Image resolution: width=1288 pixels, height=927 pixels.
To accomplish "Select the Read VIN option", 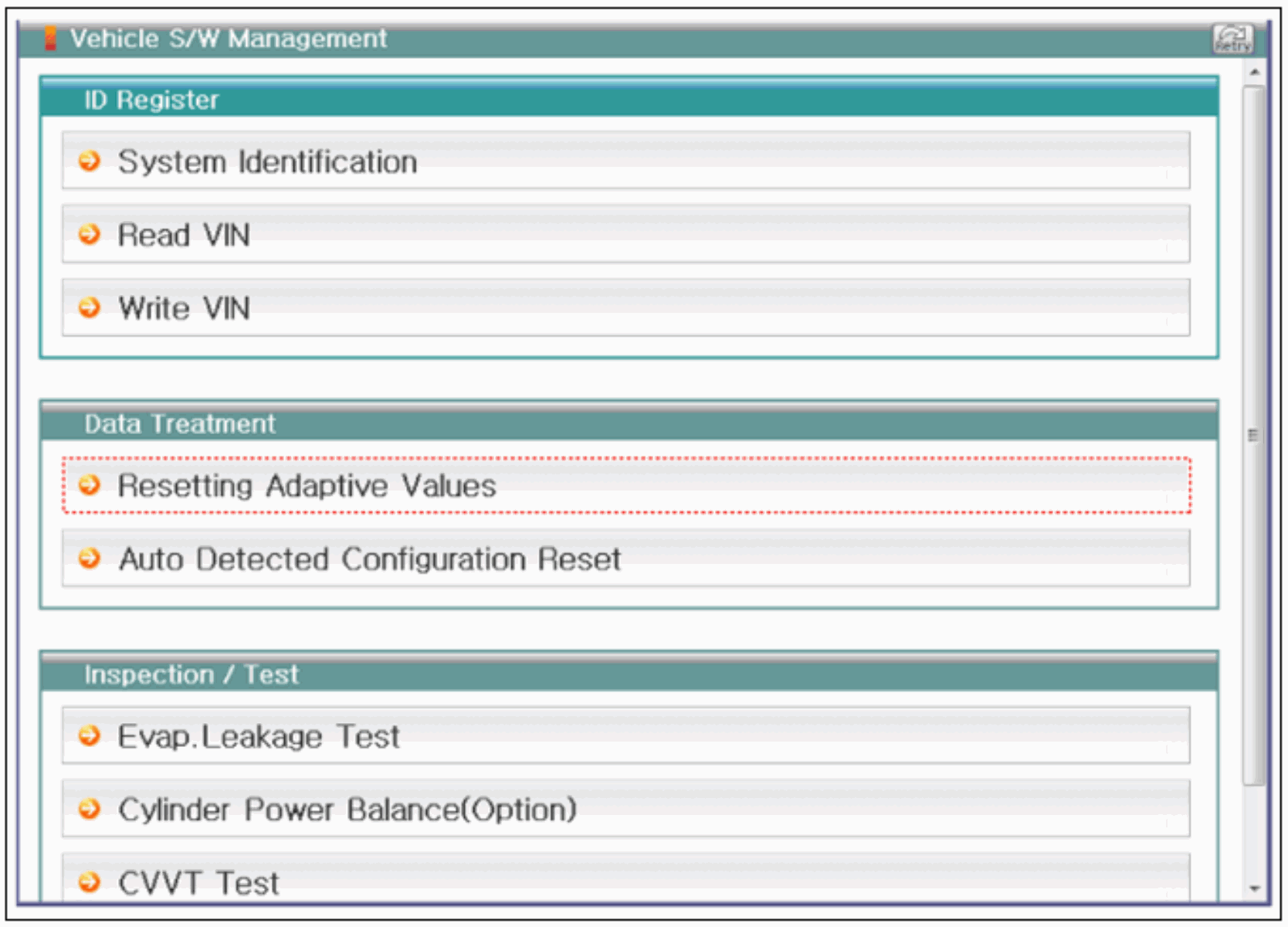I will pyautogui.click(x=184, y=236).
